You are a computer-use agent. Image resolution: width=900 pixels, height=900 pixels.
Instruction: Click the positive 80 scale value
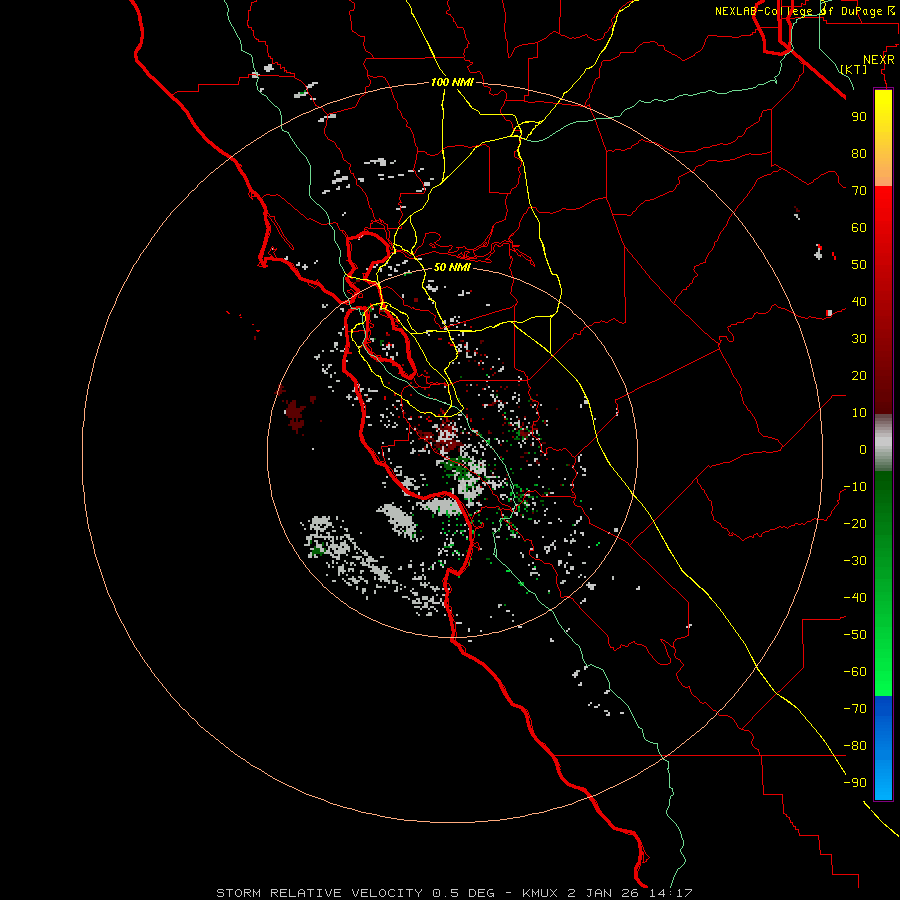pyautogui.click(x=859, y=154)
